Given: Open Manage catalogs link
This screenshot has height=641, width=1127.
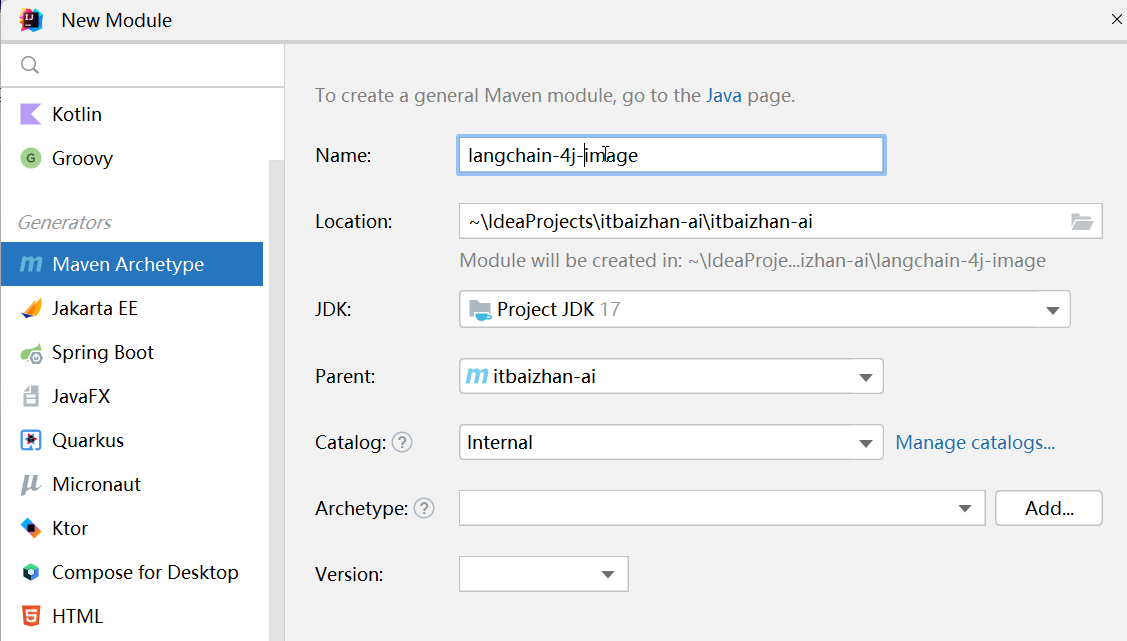Looking at the screenshot, I should (975, 443).
